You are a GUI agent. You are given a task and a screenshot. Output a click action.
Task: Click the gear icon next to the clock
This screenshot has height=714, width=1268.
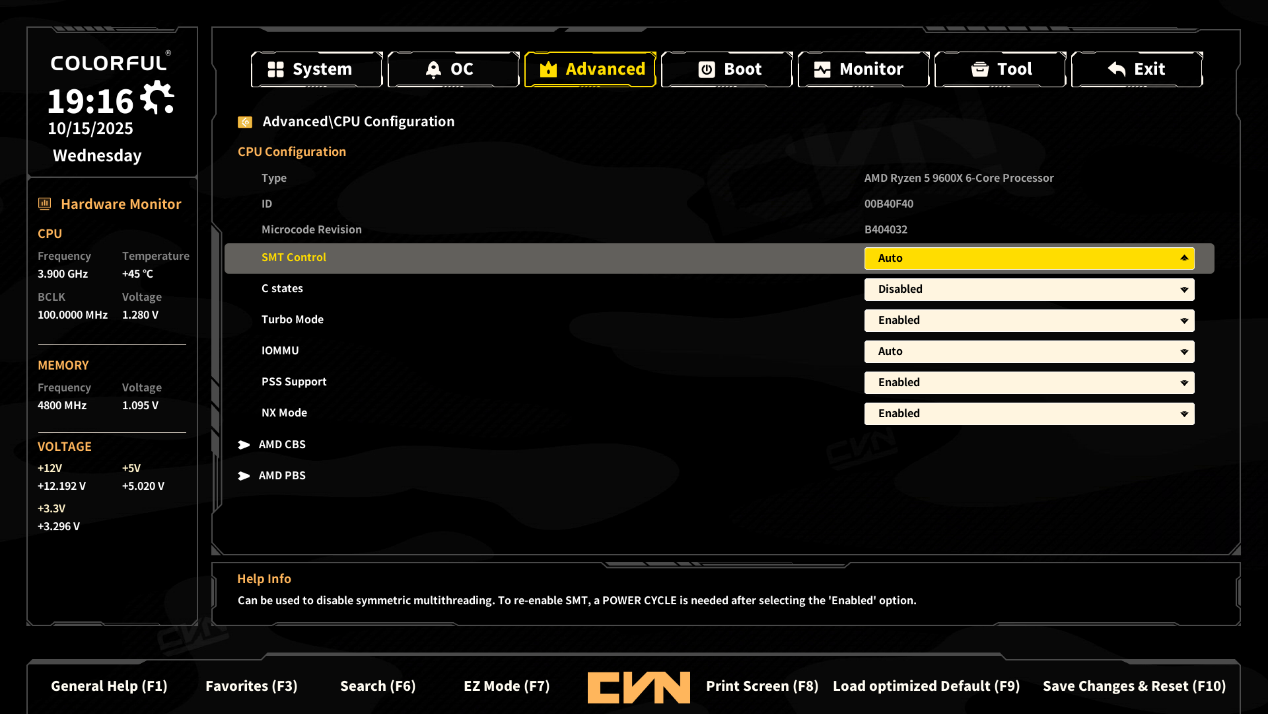point(157,97)
